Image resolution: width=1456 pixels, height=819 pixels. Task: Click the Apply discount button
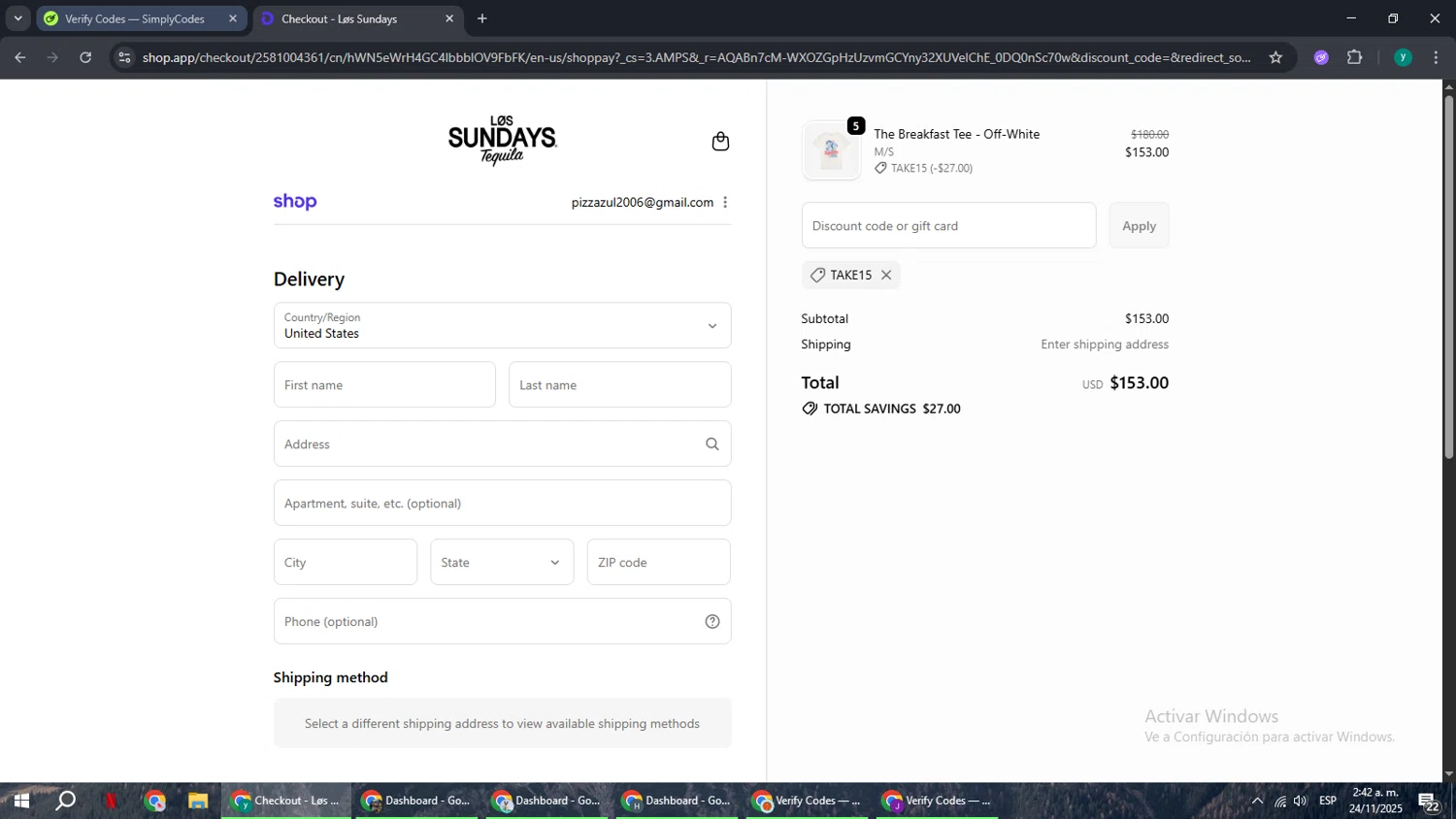tap(1139, 225)
